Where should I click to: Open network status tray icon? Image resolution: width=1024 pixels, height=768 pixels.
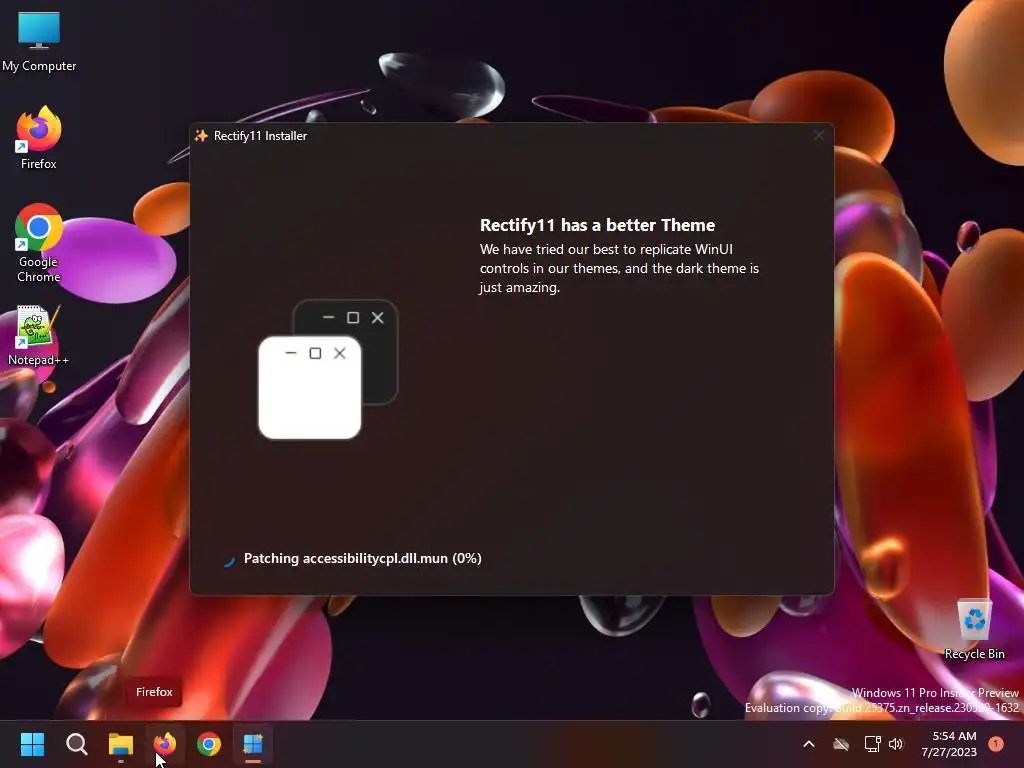tap(872, 744)
